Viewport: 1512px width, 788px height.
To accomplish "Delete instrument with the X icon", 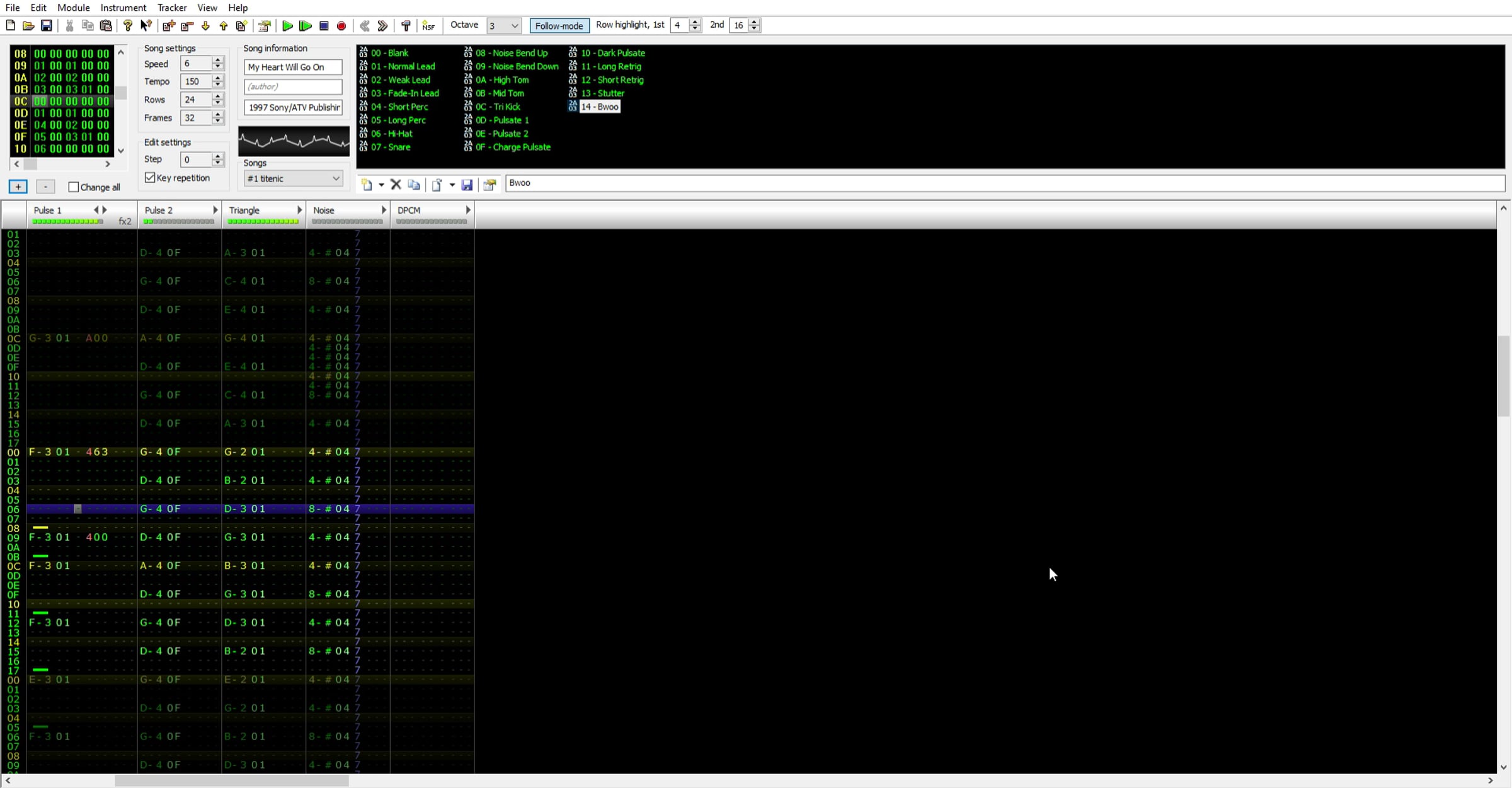I will click(396, 184).
